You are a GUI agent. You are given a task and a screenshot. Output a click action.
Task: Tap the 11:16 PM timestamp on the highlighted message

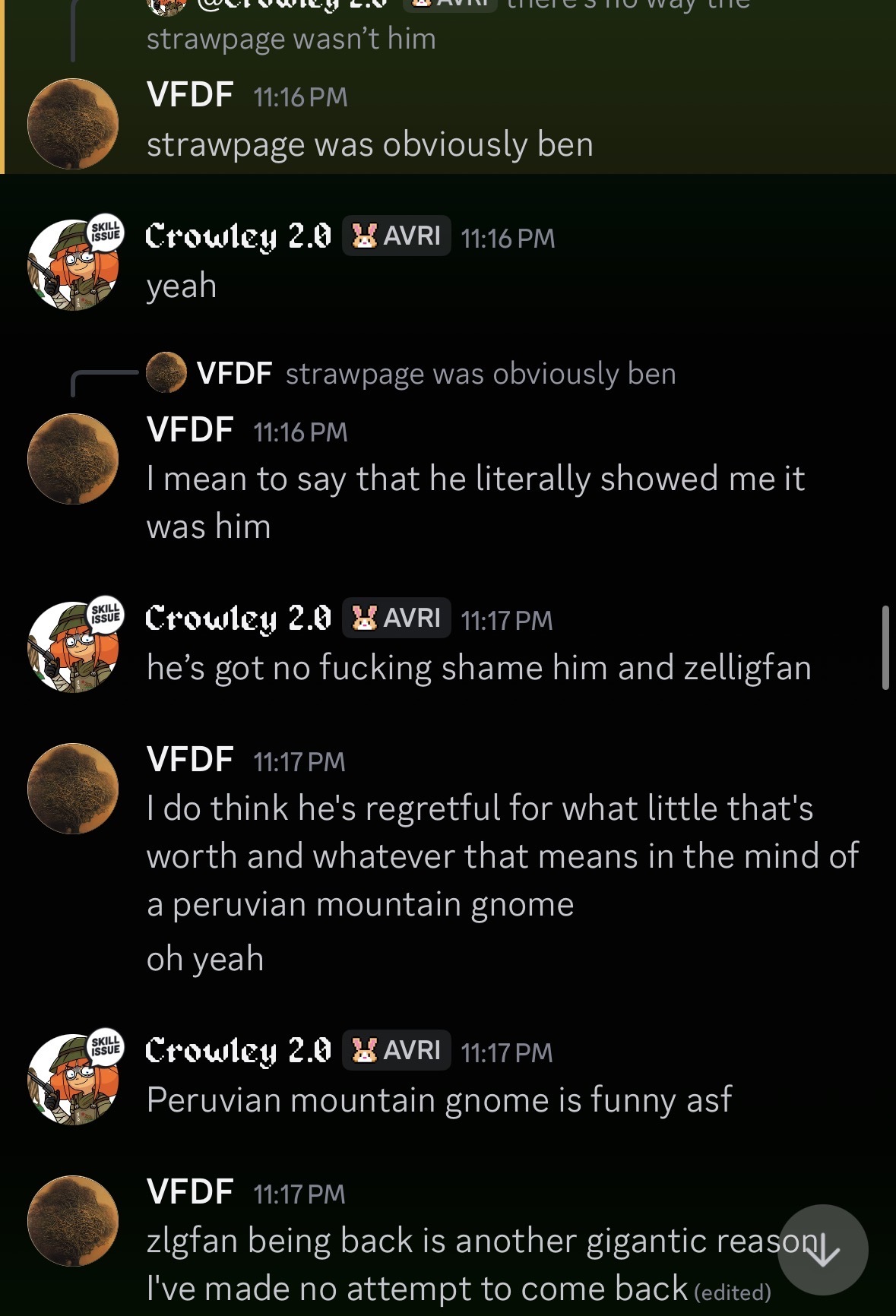coord(300,97)
